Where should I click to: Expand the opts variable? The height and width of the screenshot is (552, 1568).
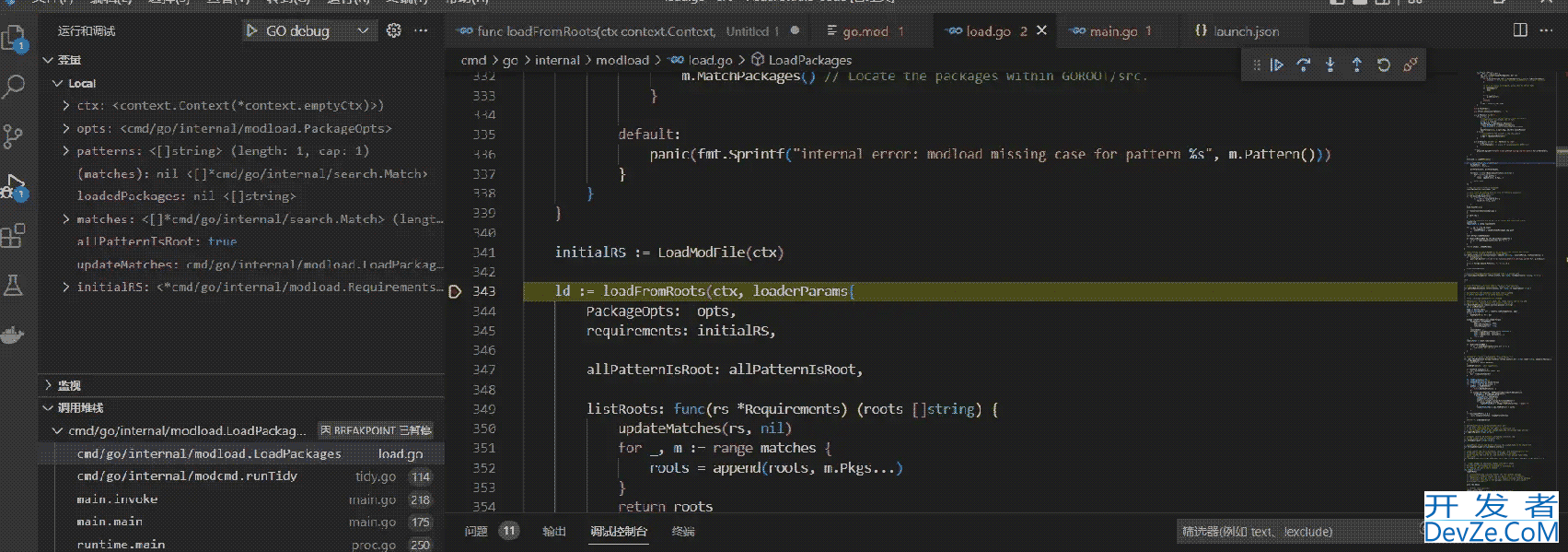point(66,128)
